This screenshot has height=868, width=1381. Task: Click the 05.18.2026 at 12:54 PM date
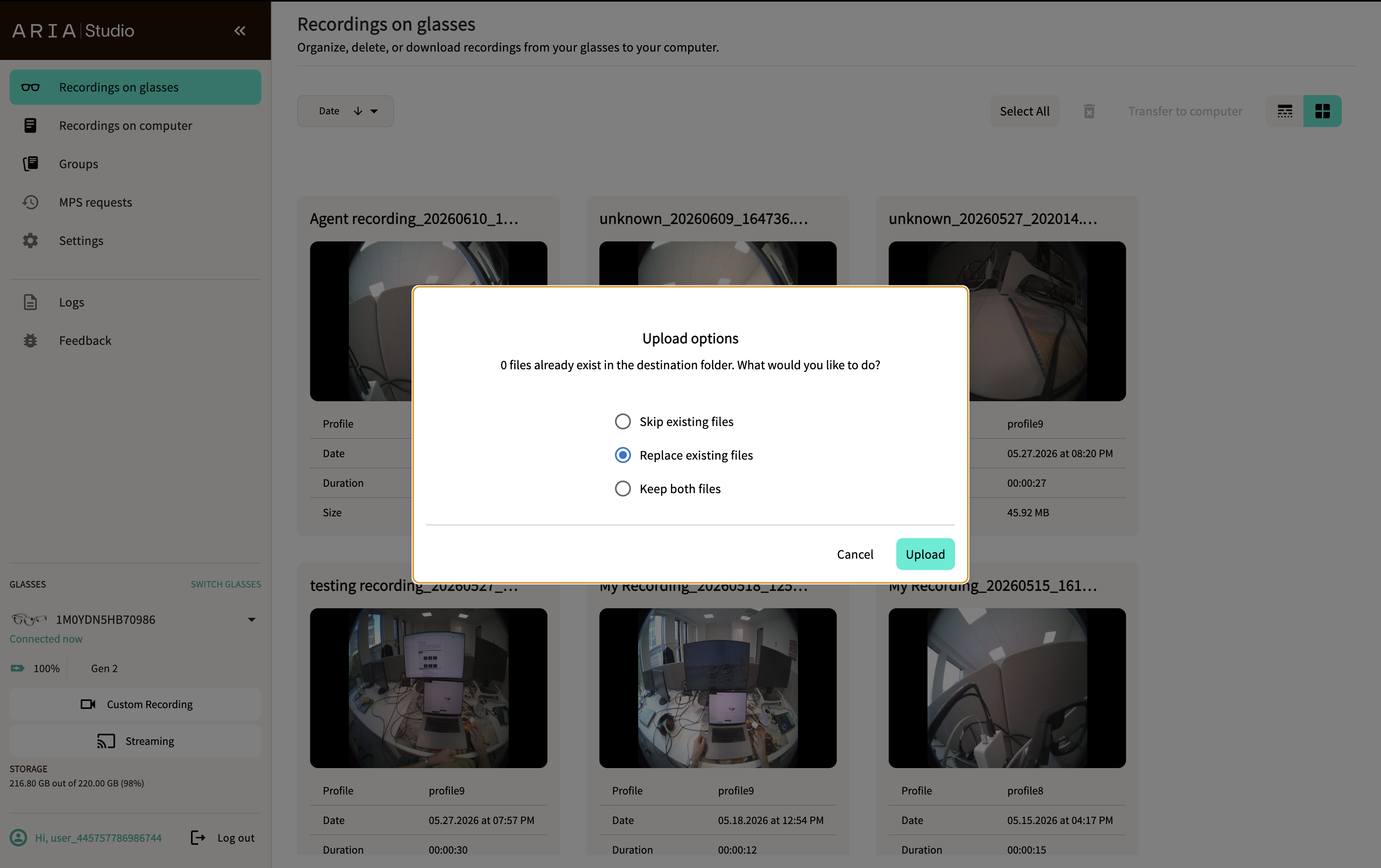[x=770, y=820]
